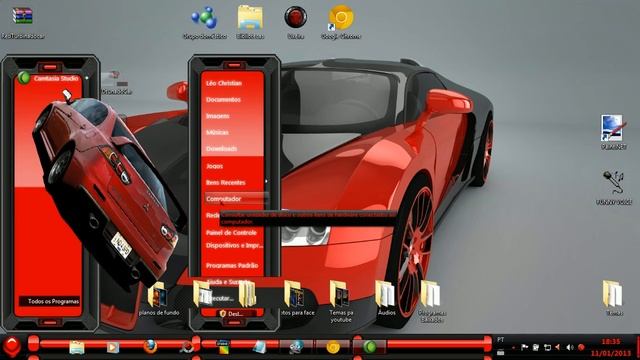Click the Windows Media Player taskbar icon
640x360 pixels.
click(x=113, y=347)
